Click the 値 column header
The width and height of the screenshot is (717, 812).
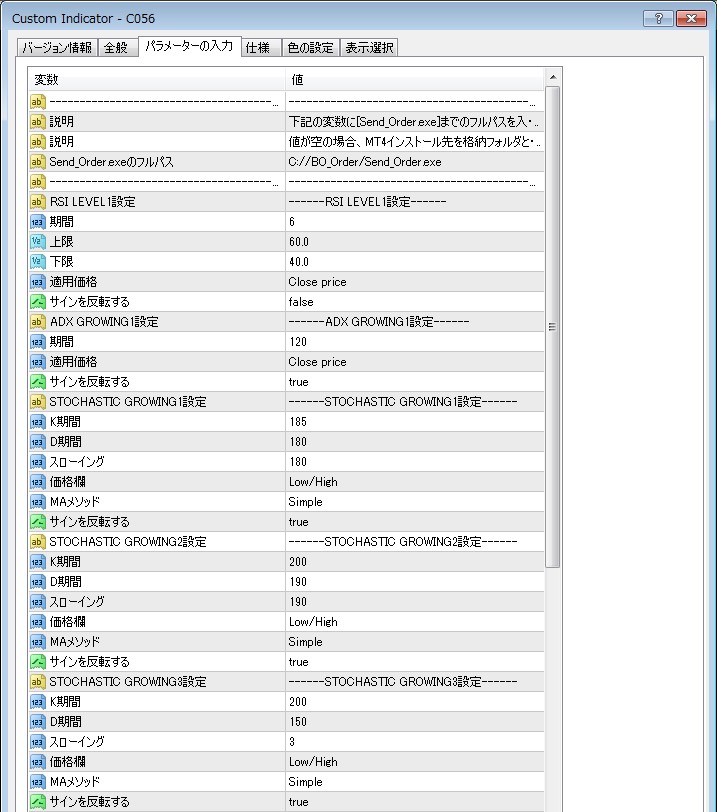click(x=415, y=80)
